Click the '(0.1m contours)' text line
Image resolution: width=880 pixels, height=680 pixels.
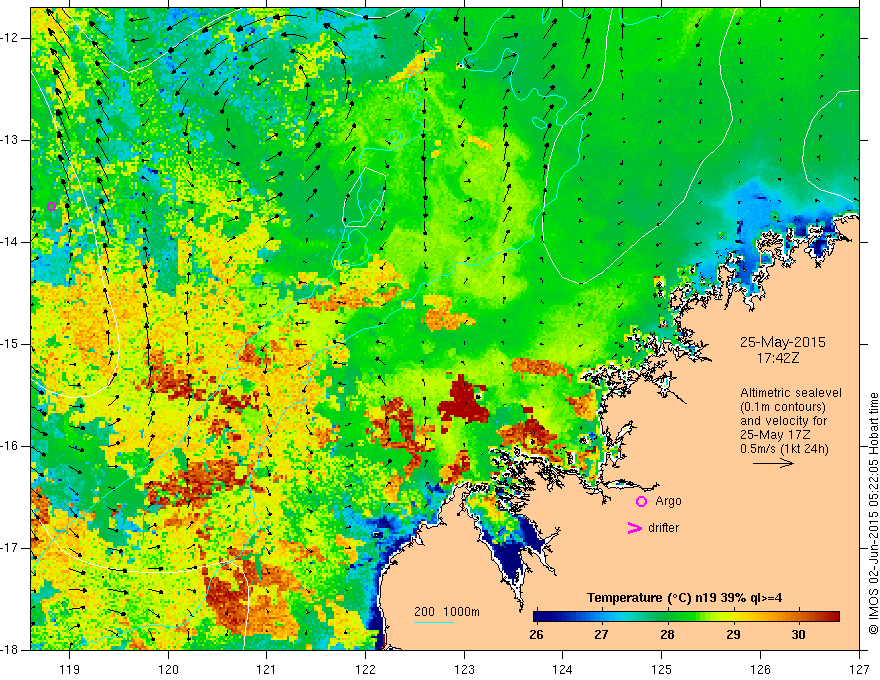click(x=783, y=407)
